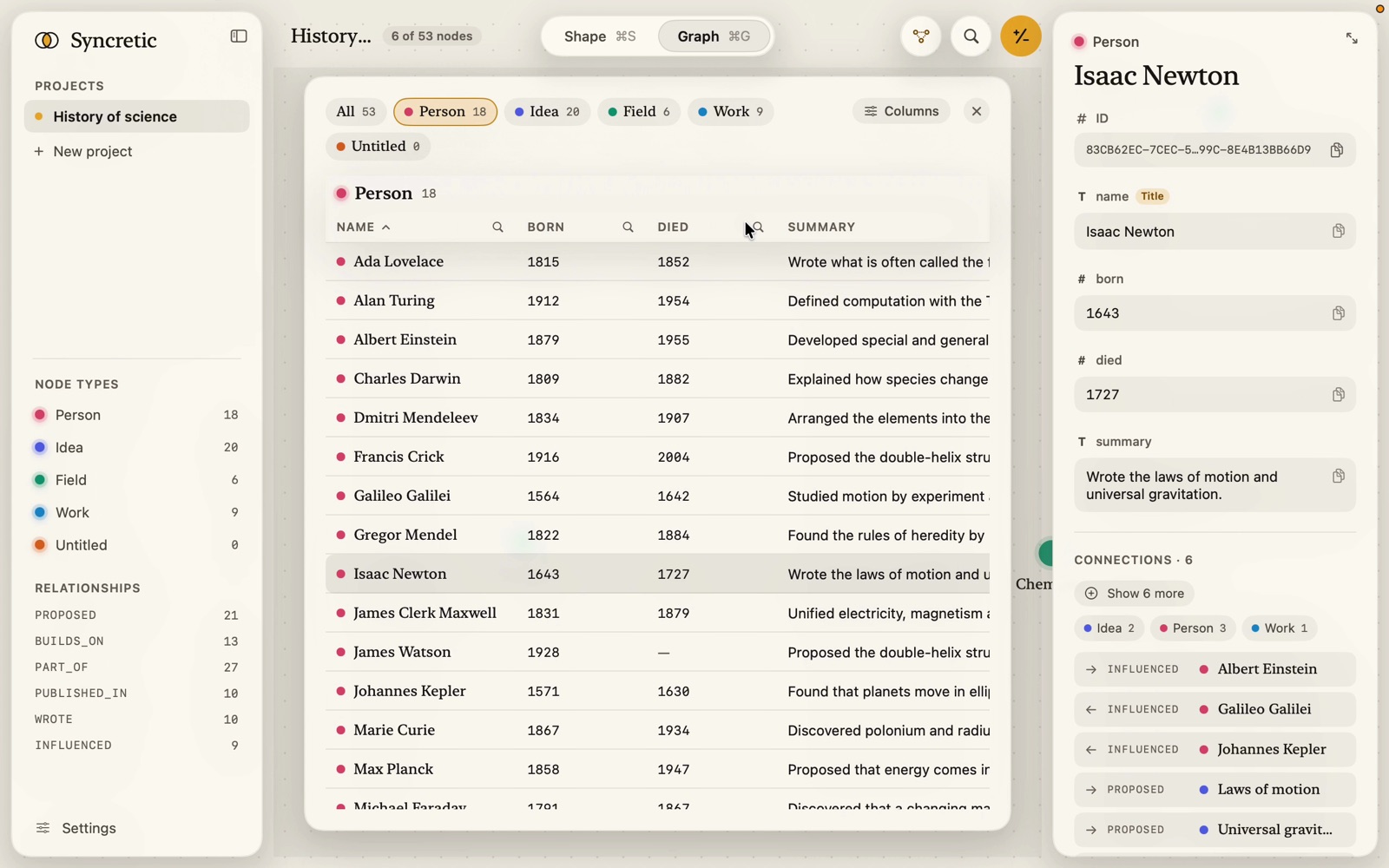The image size is (1389, 868).
Task: Open Albert Einstein influenced connection
Action: tap(1215, 669)
